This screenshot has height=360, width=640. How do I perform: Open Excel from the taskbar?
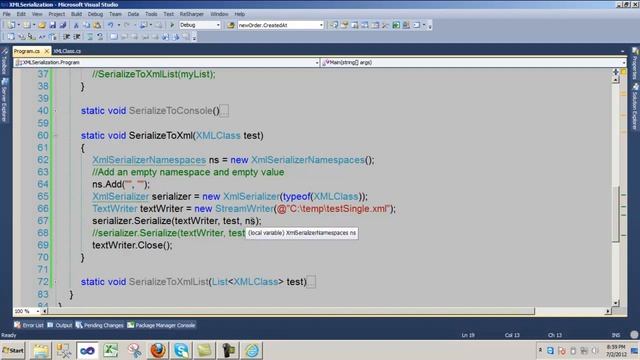pos(111,350)
